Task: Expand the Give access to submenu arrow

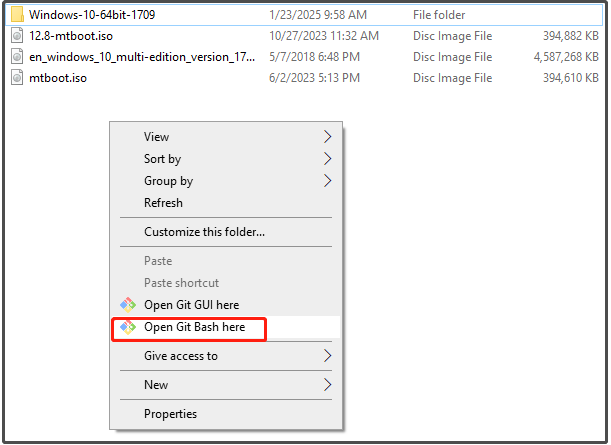Action: [x=327, y=356]
